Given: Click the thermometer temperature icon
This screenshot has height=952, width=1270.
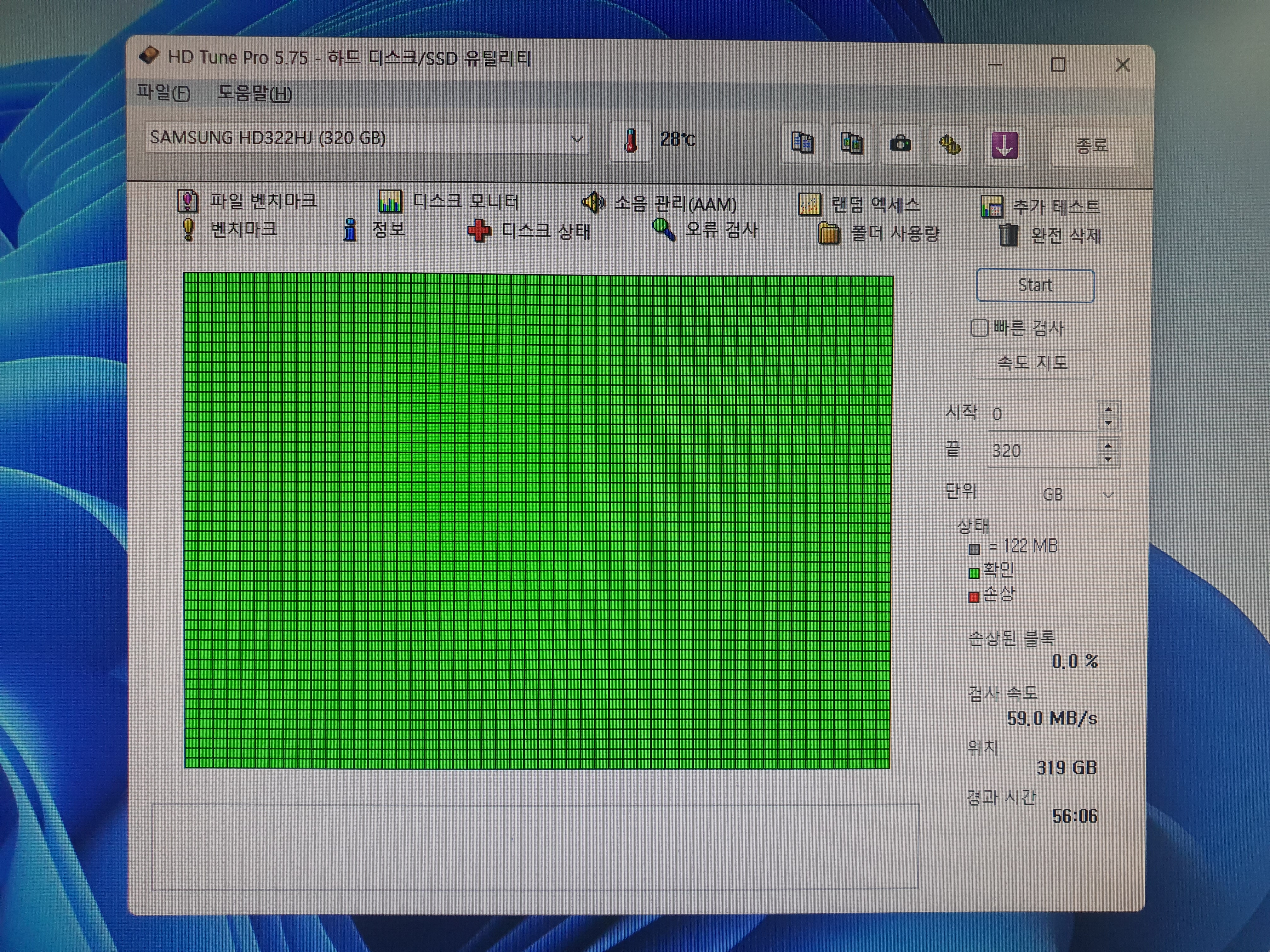Looking at the screenshot, I should tap(630, 141).
